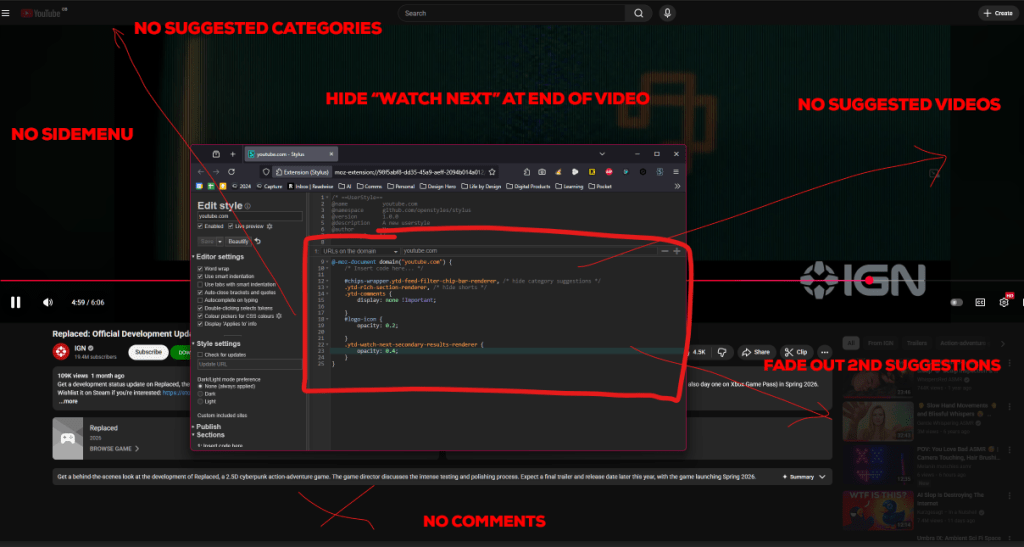Select the 'Trailers' filter chip
Screen dimensions: 1024x547
coord(916,343)
